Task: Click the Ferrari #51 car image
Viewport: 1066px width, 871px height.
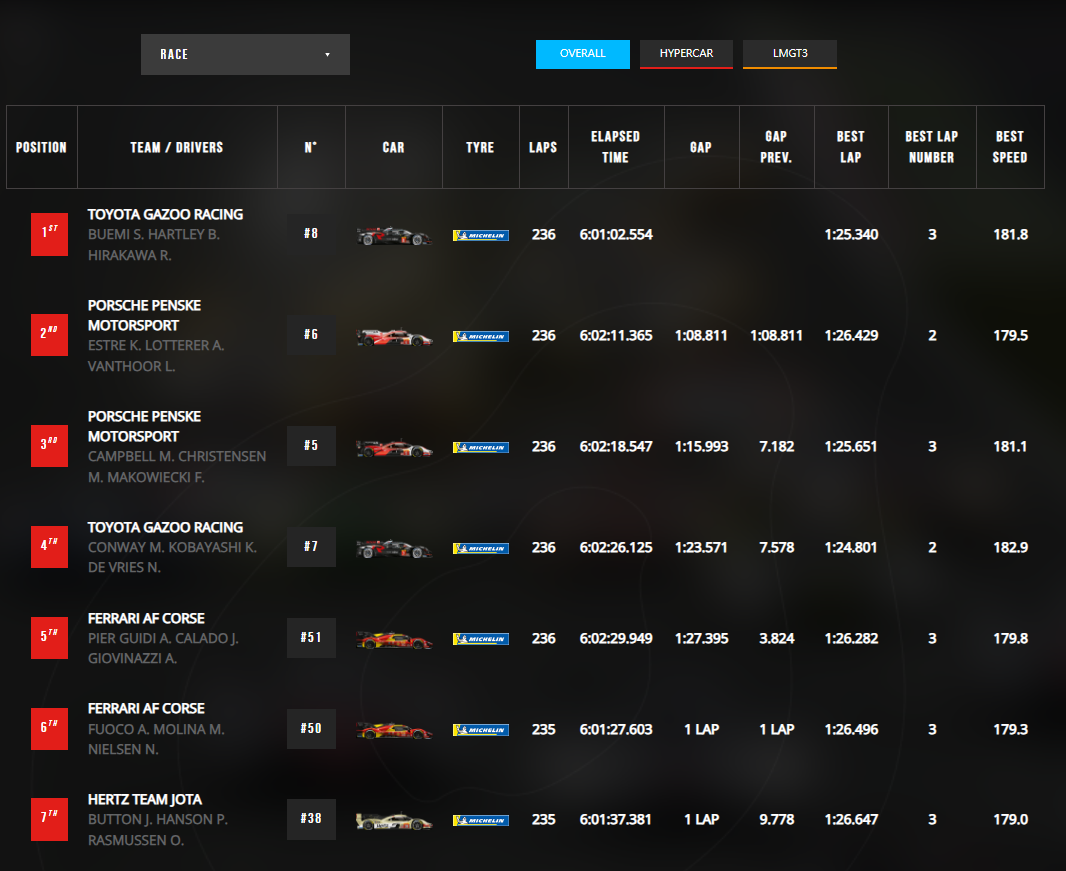Action: pyautogui.click(x=394, y=639)
